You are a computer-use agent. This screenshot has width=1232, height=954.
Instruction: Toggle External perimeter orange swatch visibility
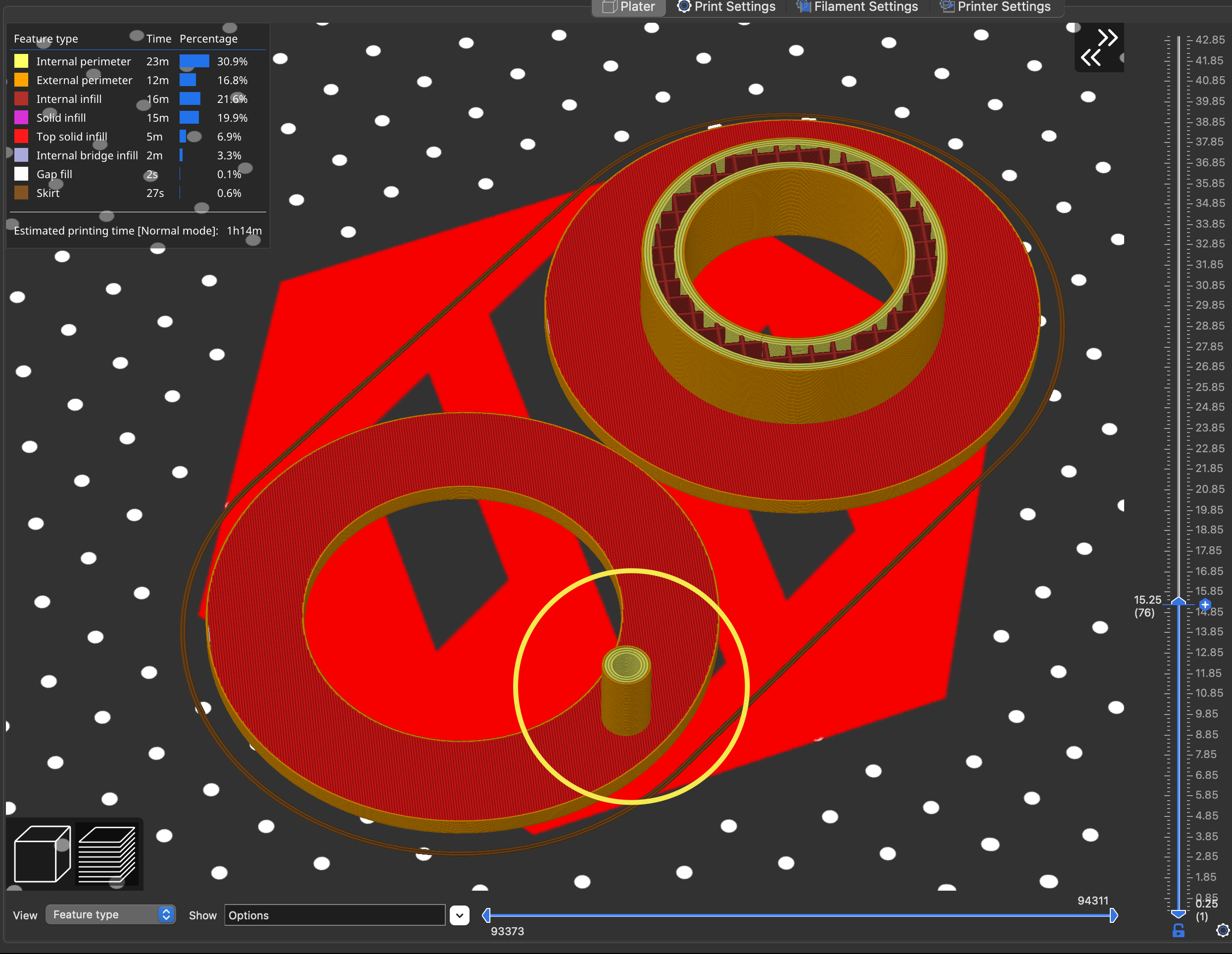click(x=21, y=80)
